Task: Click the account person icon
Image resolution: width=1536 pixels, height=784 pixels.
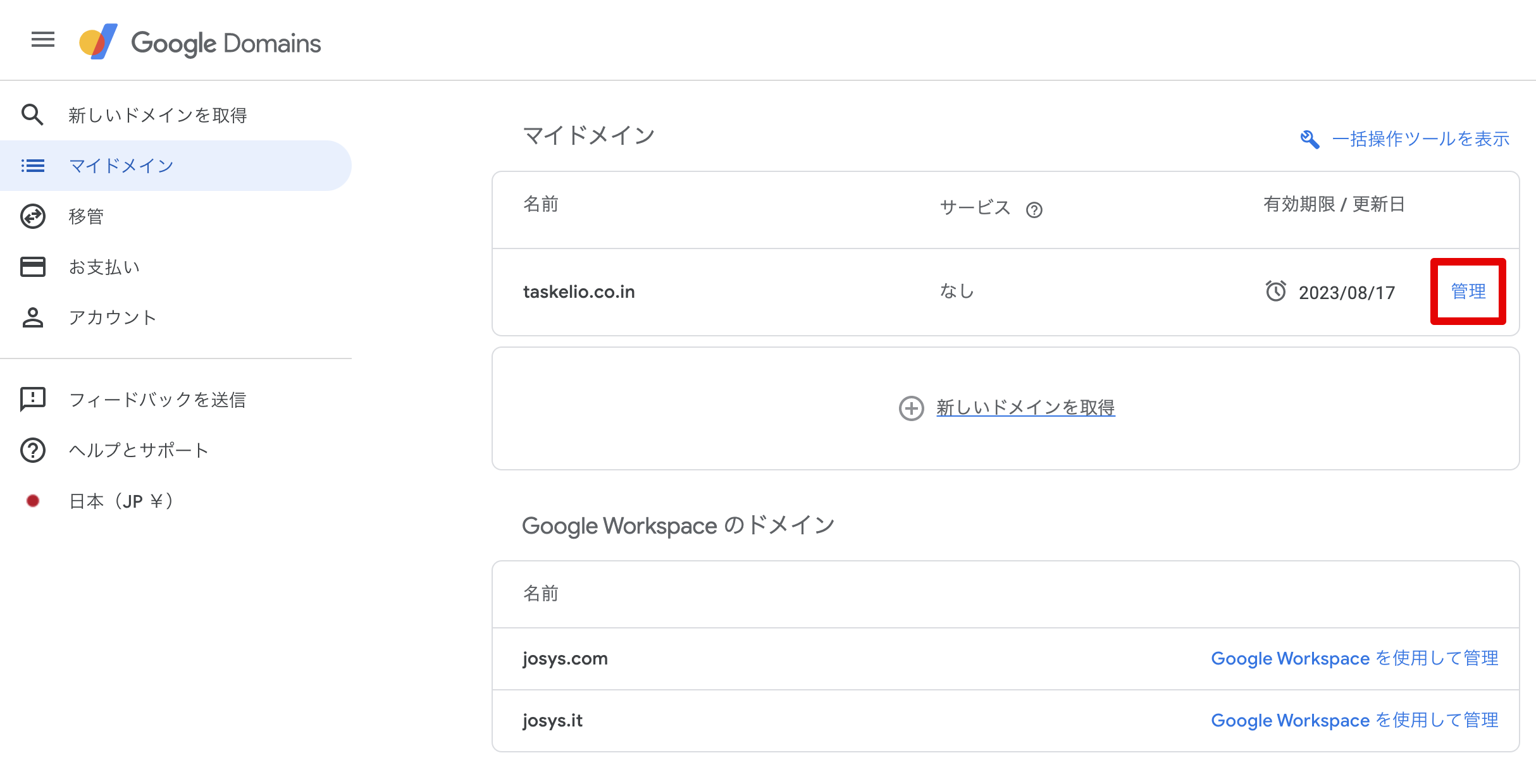Action: point(32,317)
